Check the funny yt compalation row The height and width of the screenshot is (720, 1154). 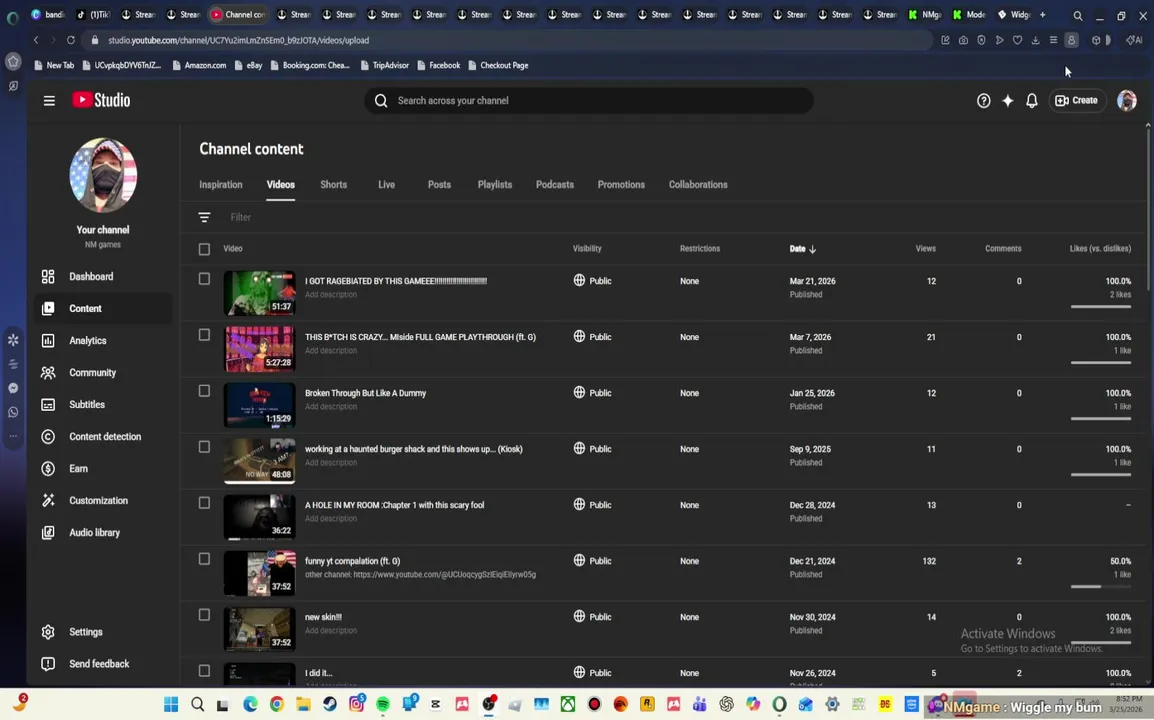click(204, 559)
